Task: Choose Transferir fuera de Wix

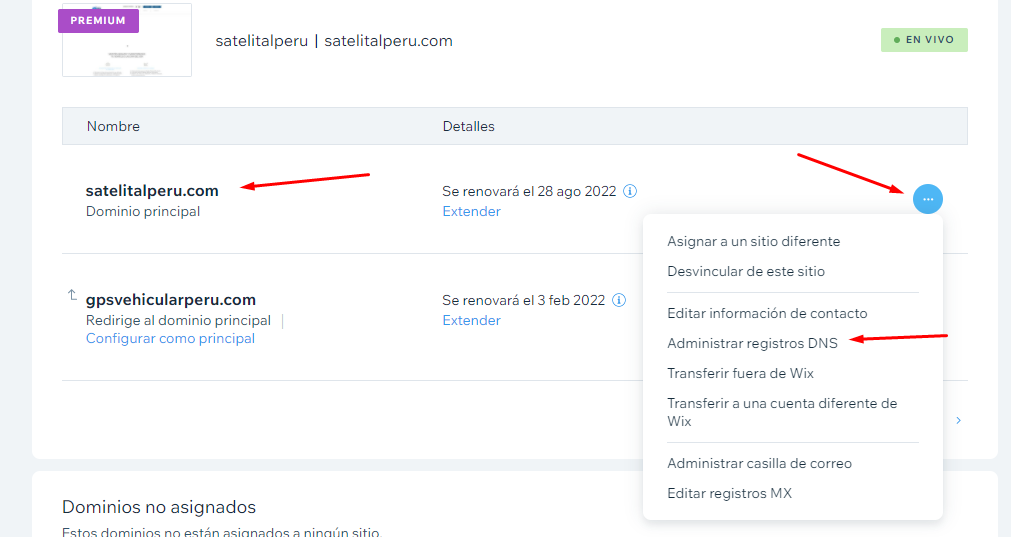Action: click(x=740, y=373)
